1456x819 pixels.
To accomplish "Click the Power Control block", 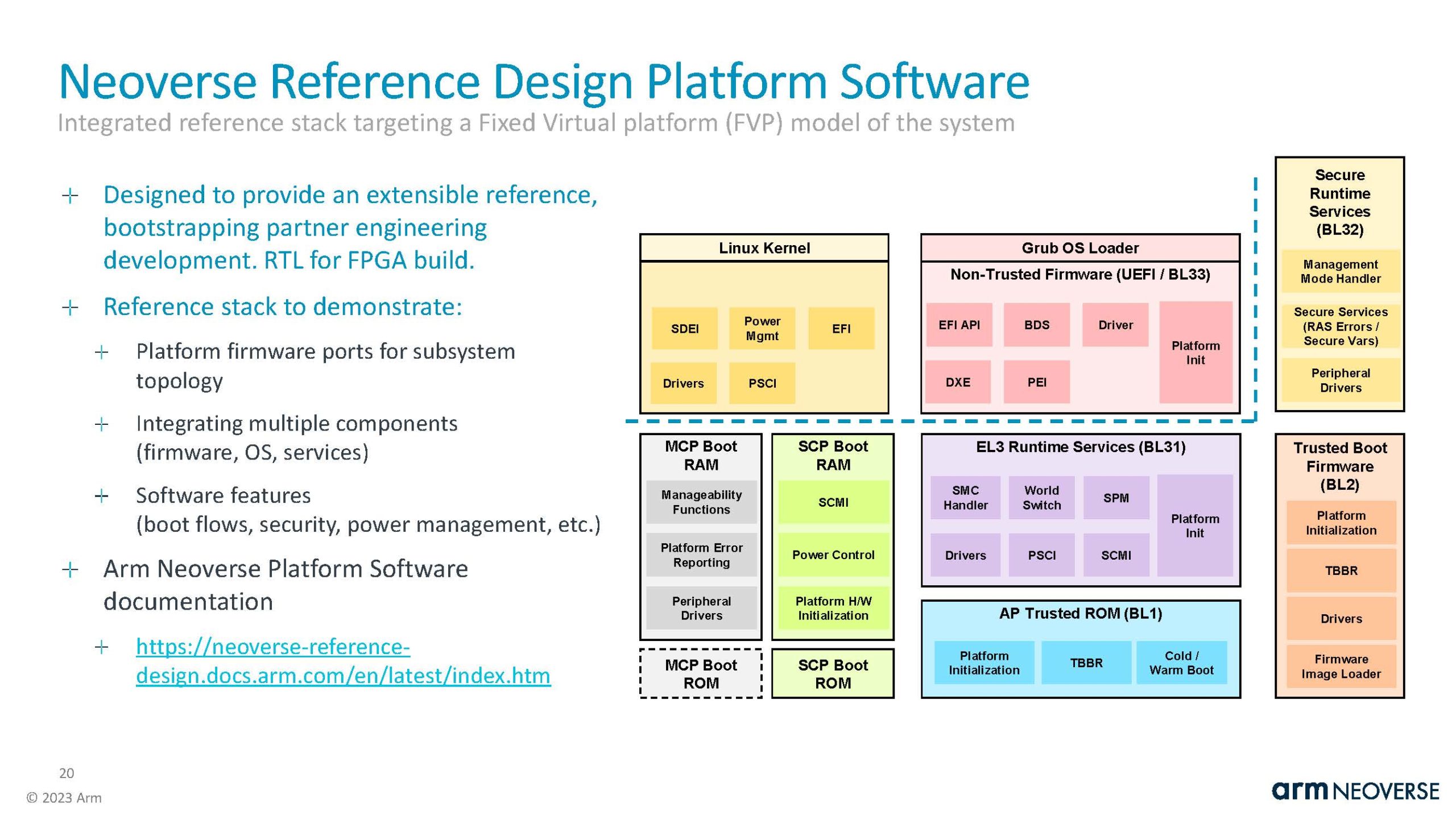I will click(x=833, y=555).
